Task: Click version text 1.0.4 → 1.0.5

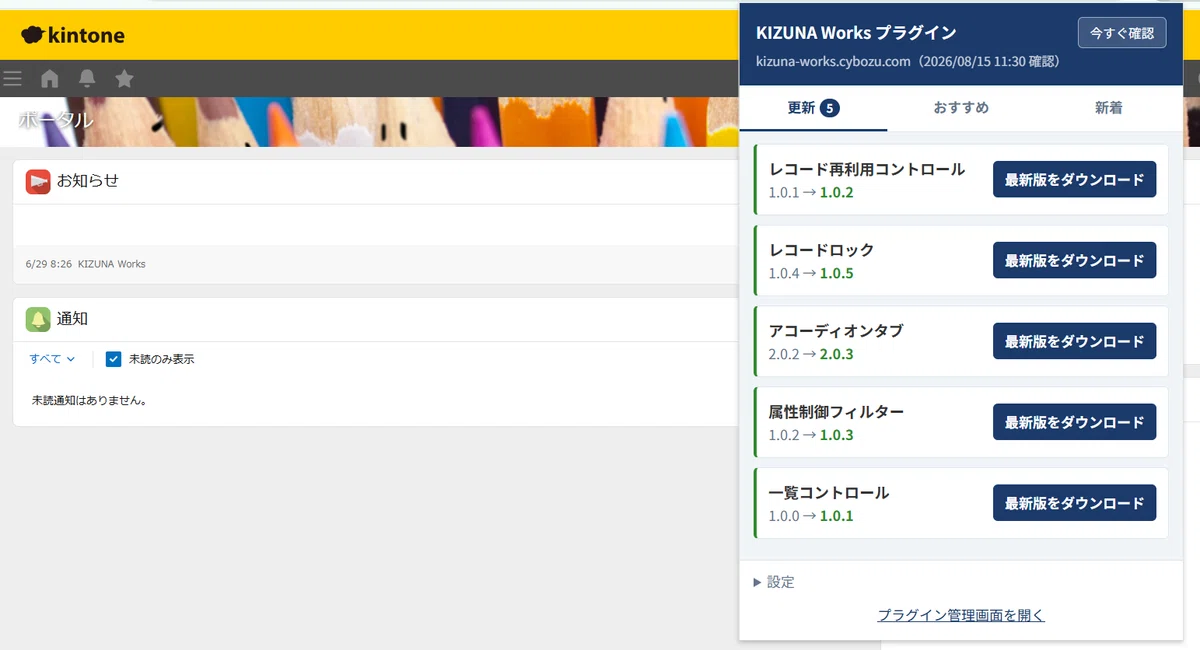Action: [x=811, y=273]
